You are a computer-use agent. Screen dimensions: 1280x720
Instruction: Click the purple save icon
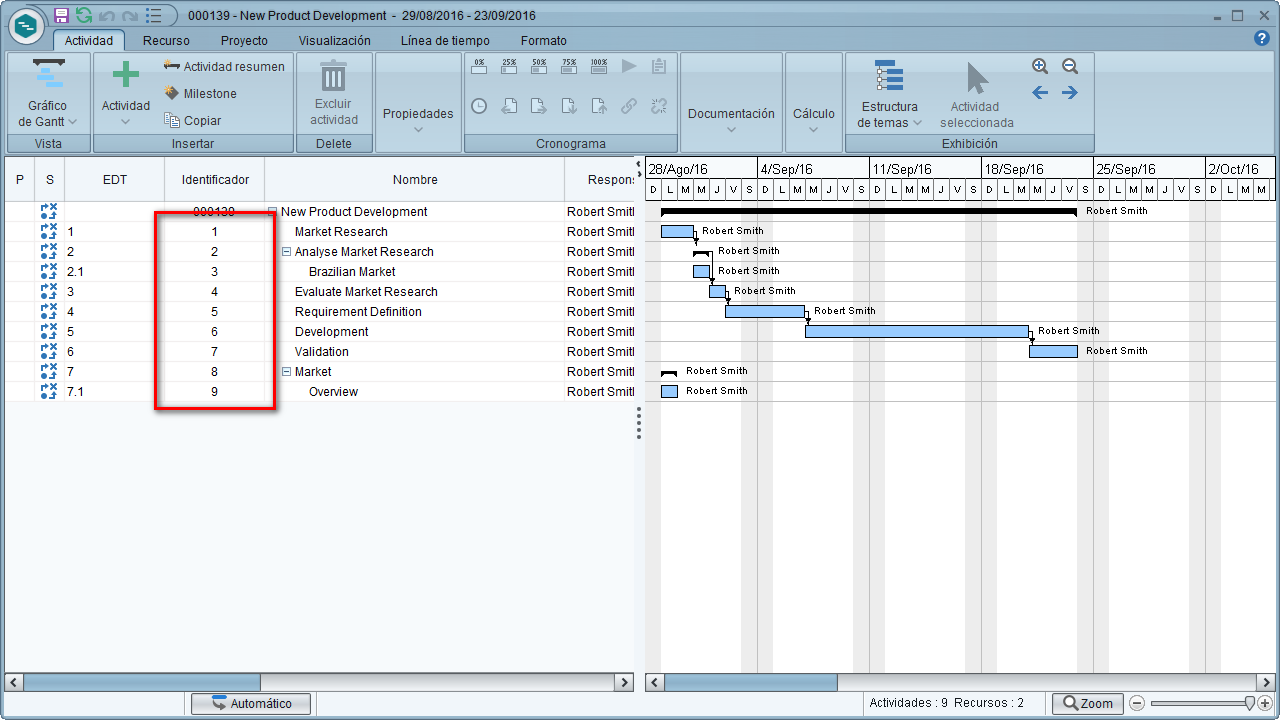pos(62,15)
